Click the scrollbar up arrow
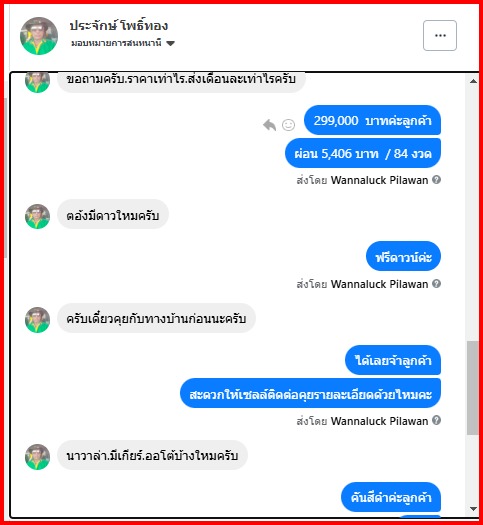483x525 pixels. pos(473,81)
